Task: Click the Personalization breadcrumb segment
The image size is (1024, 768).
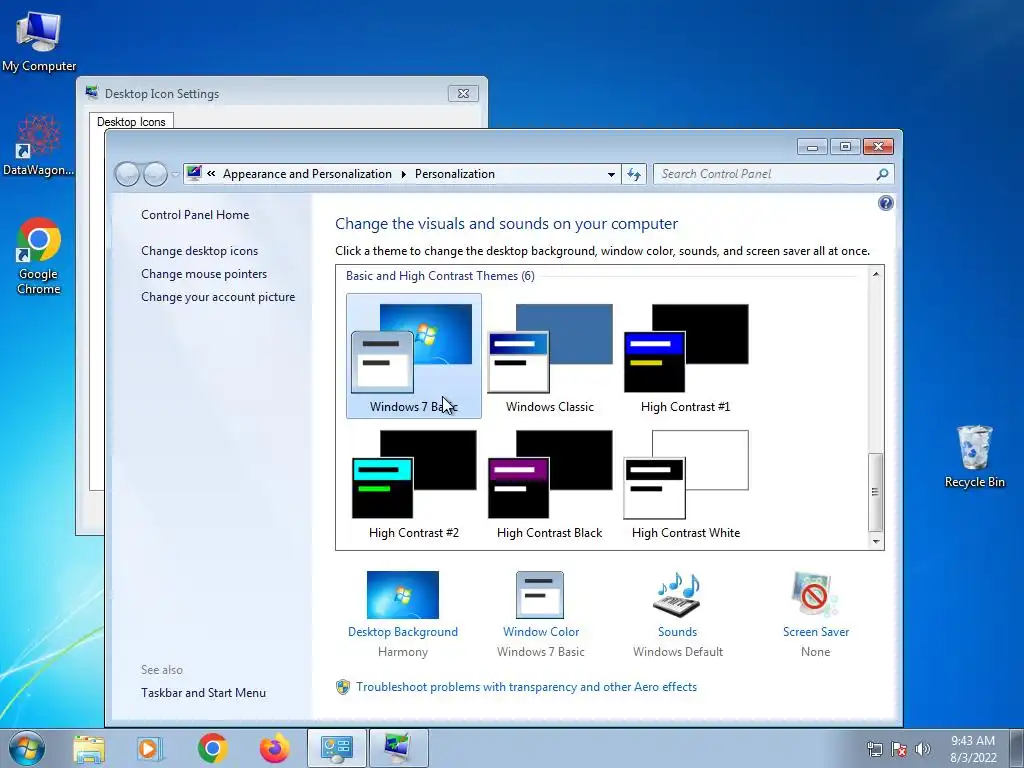Action: tap(455, 174)
